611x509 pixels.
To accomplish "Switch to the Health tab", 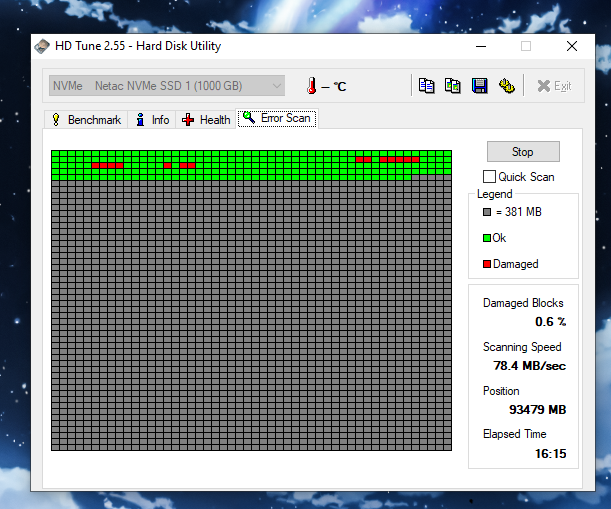I will point(206,120).
